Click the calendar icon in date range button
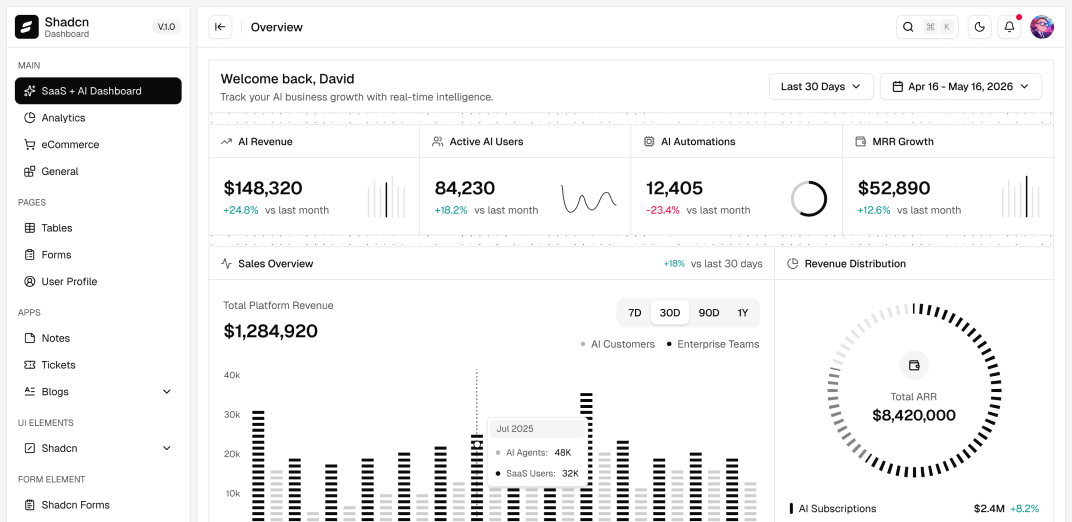The width and height of the screenshot is (1072, 522). 898,87
